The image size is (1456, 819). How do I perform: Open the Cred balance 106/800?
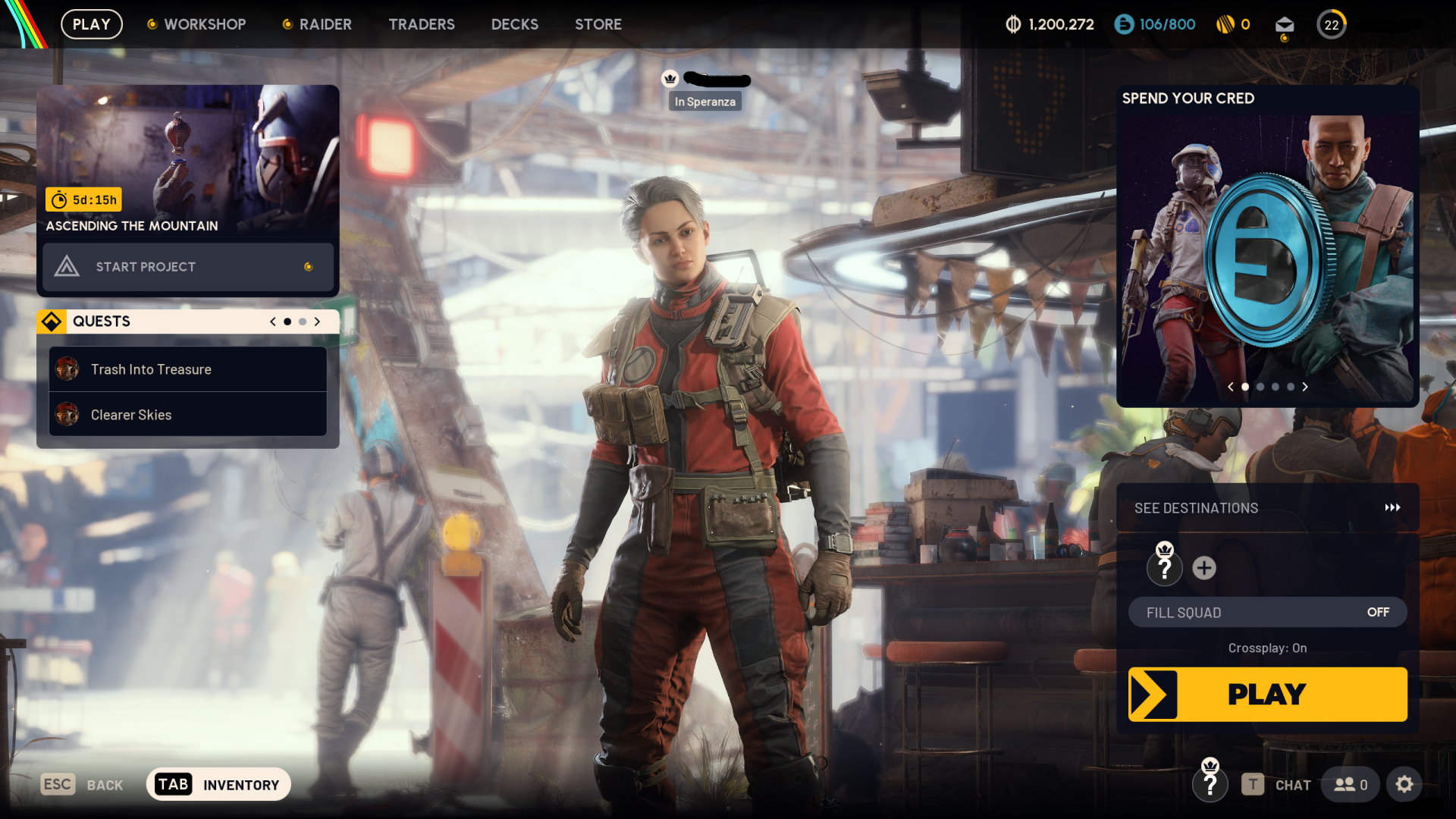[1155, 24]
